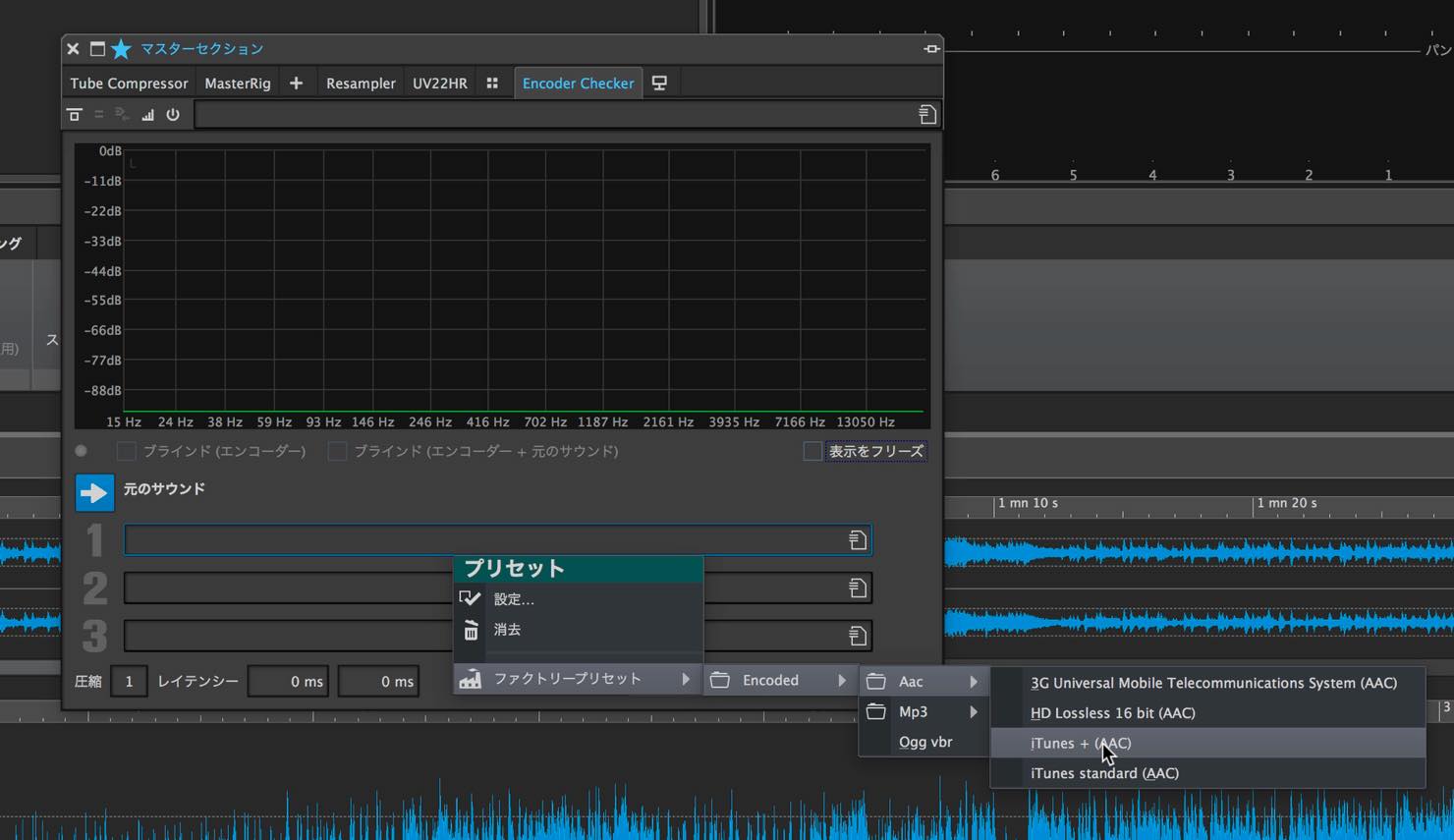
Task: Click the 1 mn 10 s timeline ruler mark
Action: coord(1028,503)
